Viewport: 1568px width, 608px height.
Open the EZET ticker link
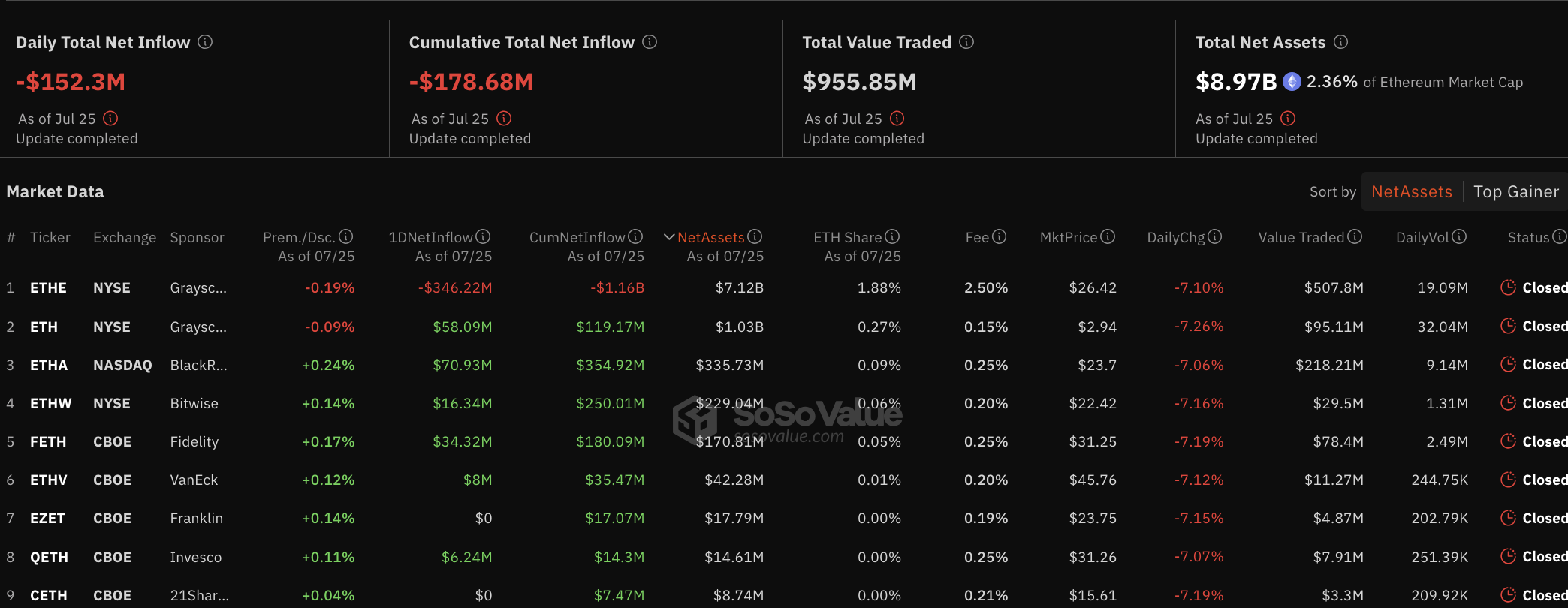pos(47,518)
